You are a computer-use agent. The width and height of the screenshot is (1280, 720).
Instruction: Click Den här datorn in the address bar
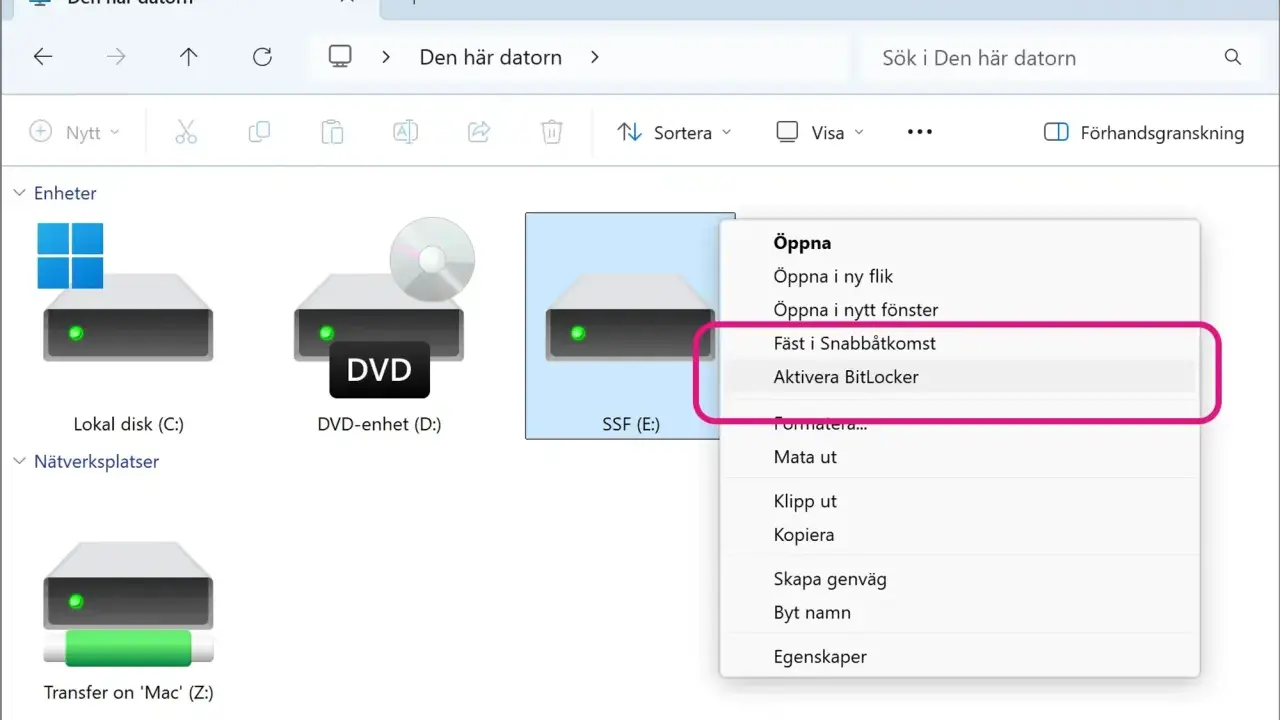490,57
